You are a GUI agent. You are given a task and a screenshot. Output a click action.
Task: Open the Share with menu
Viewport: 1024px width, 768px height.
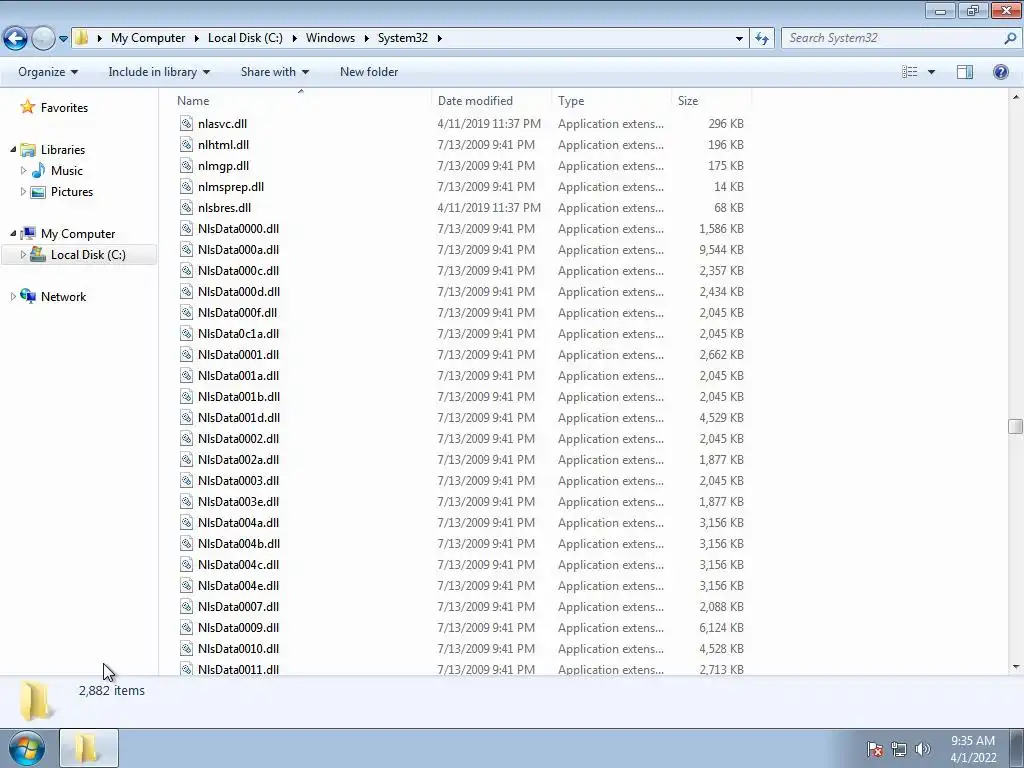pos(274,72)
